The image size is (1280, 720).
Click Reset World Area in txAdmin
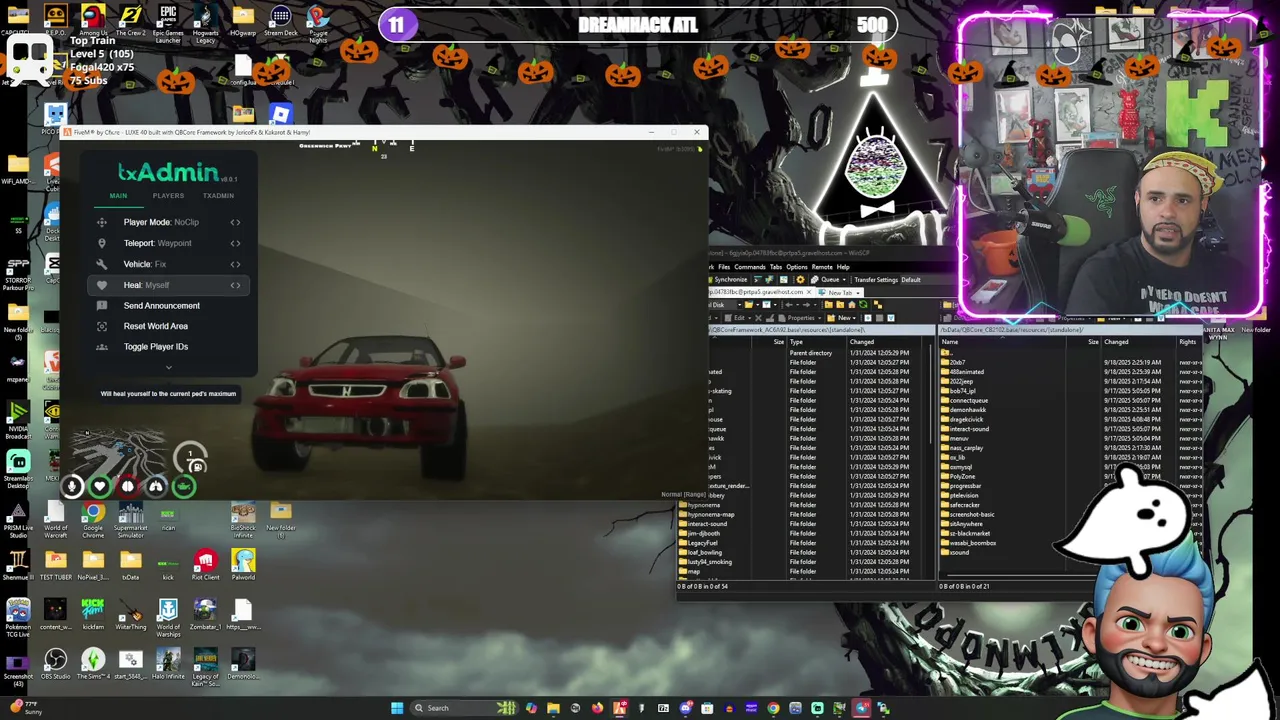tap(155, 326)
